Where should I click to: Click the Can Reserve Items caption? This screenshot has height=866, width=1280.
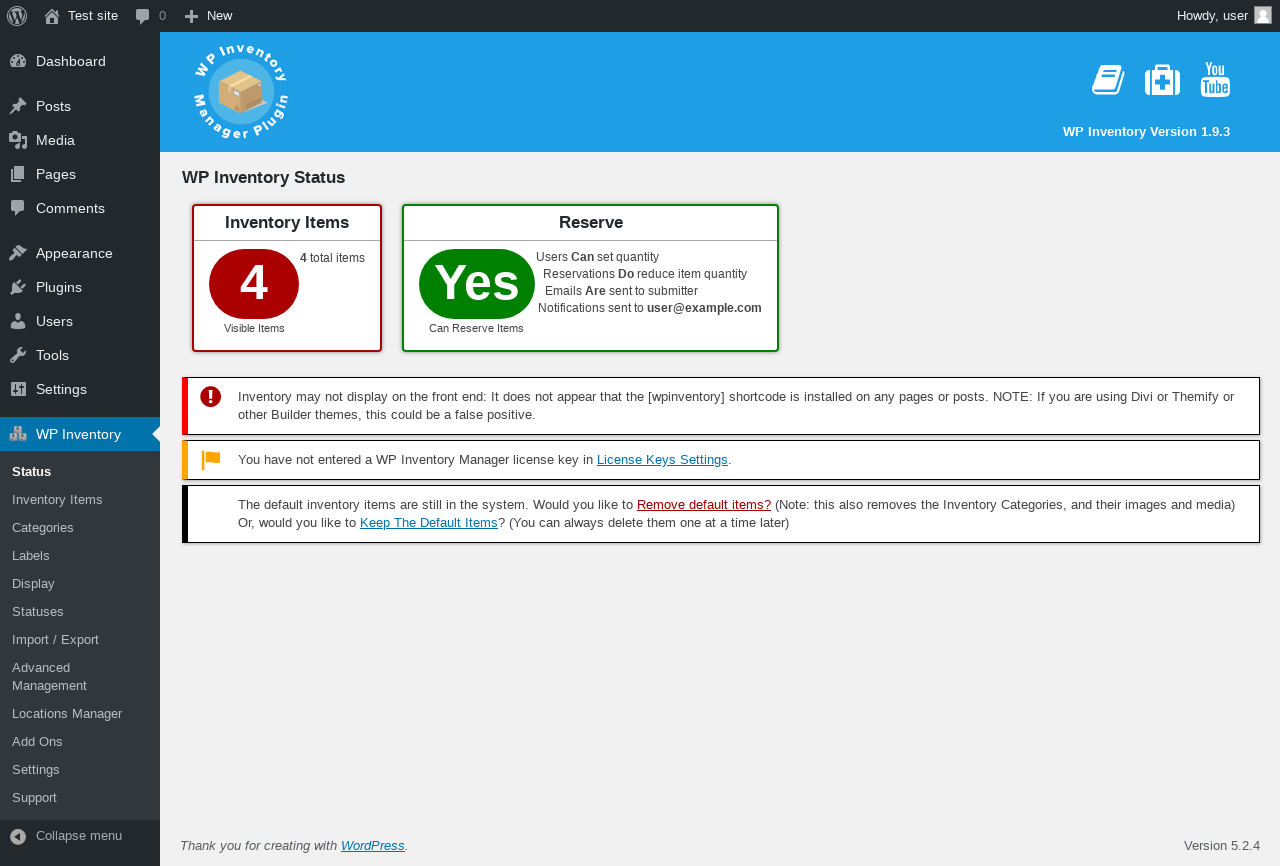click(x=476, y=328)
